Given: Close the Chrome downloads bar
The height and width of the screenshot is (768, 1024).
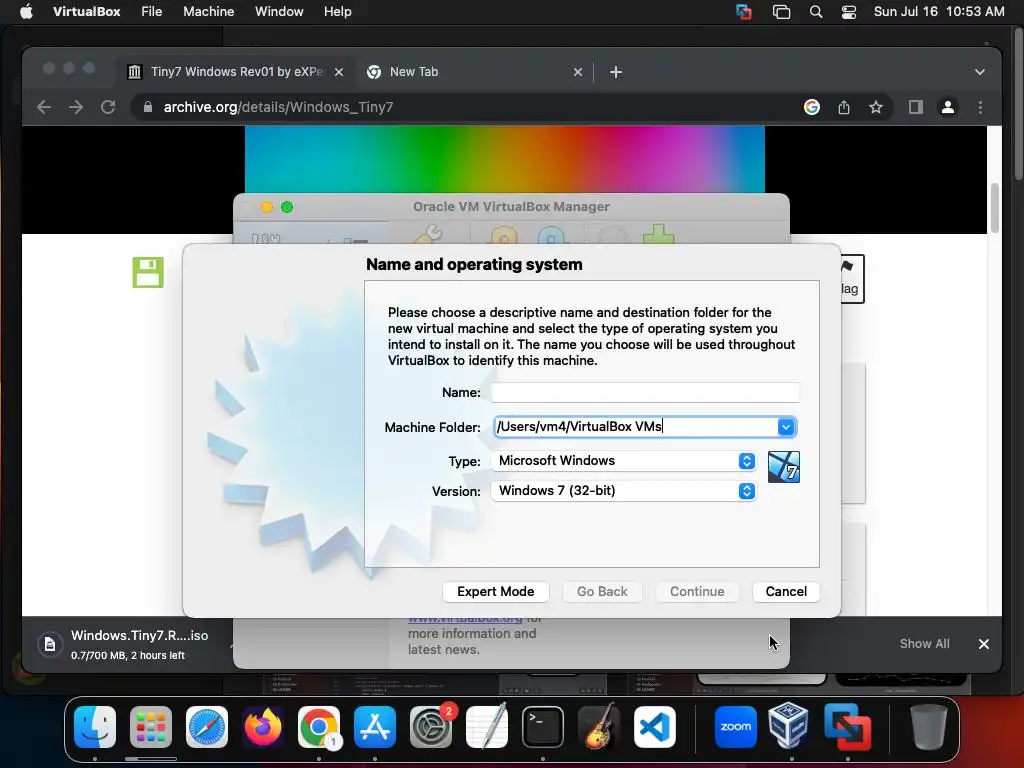Looking at the screenshot, I should point(984,644).
